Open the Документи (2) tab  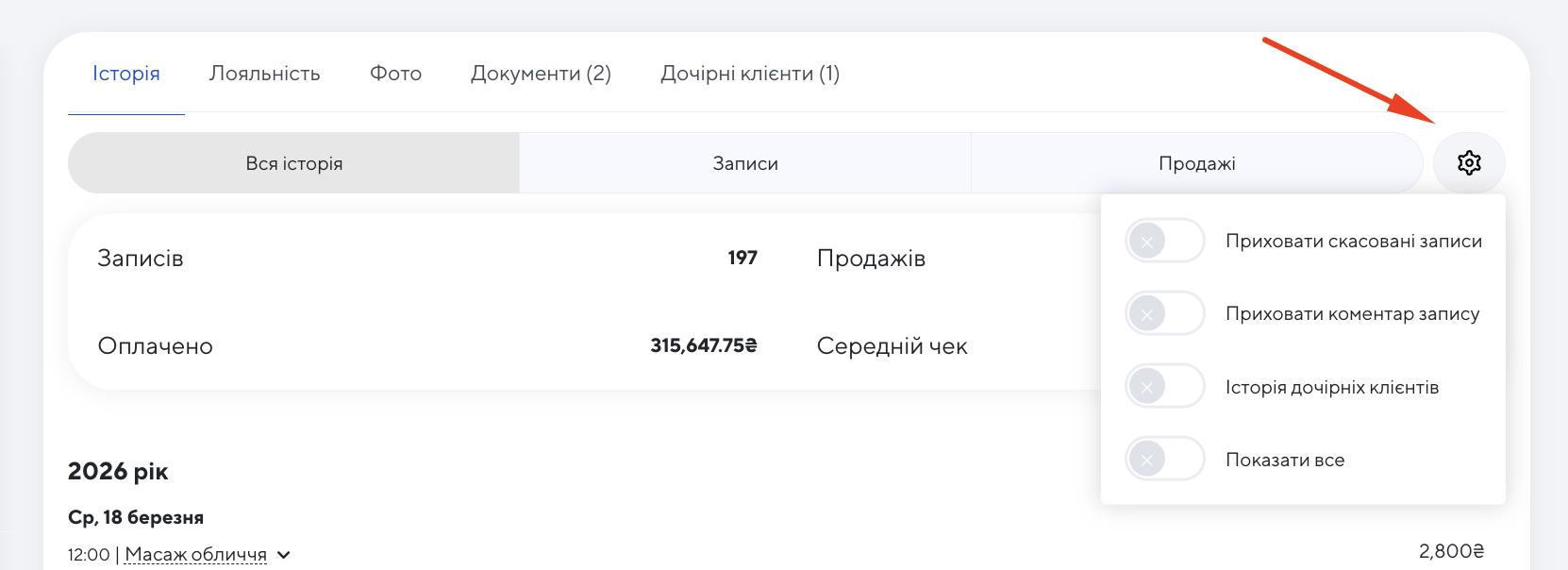(x=541, y=74)
